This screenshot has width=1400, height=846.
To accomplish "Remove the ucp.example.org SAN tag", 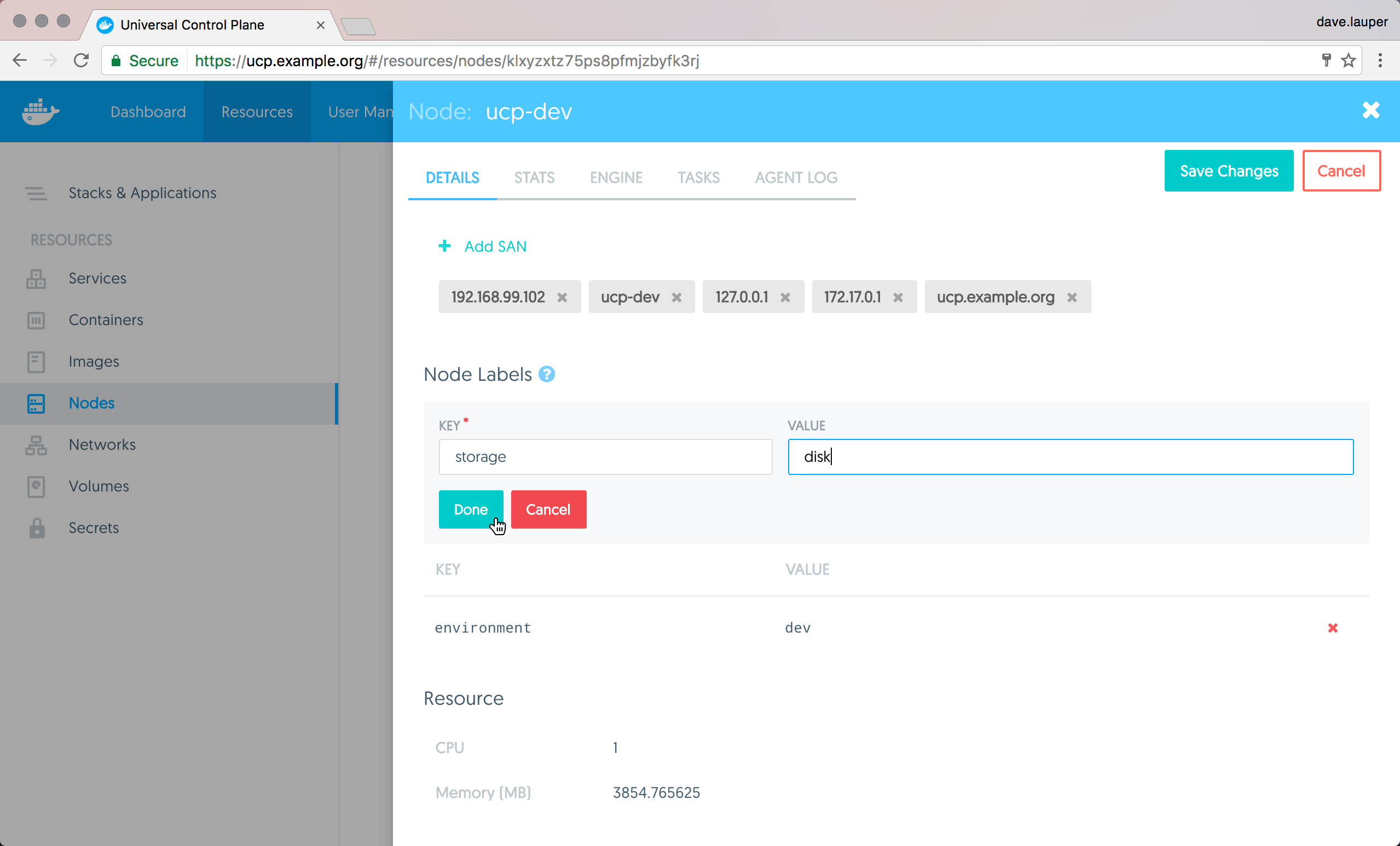I will 1072,297.
